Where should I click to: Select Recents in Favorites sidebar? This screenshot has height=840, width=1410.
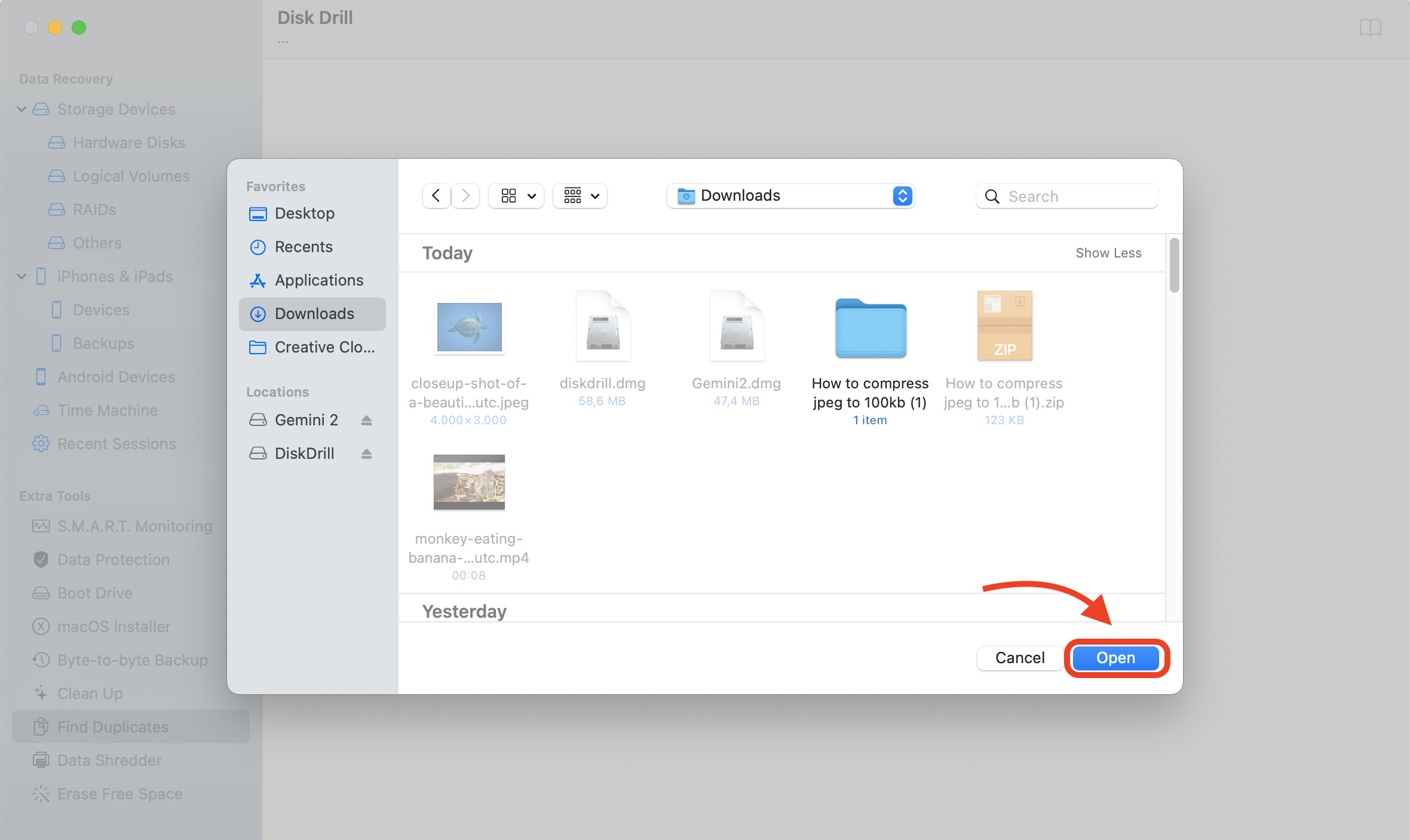point(303,247)
